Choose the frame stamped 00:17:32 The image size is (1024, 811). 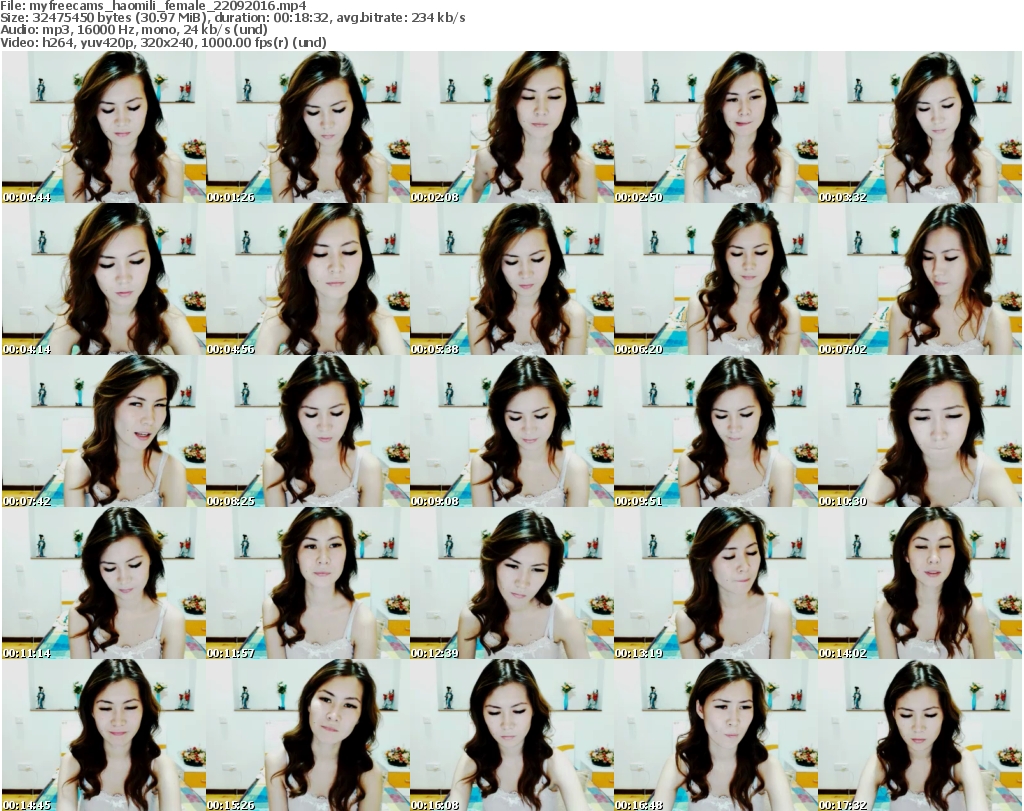pos(920,735)
